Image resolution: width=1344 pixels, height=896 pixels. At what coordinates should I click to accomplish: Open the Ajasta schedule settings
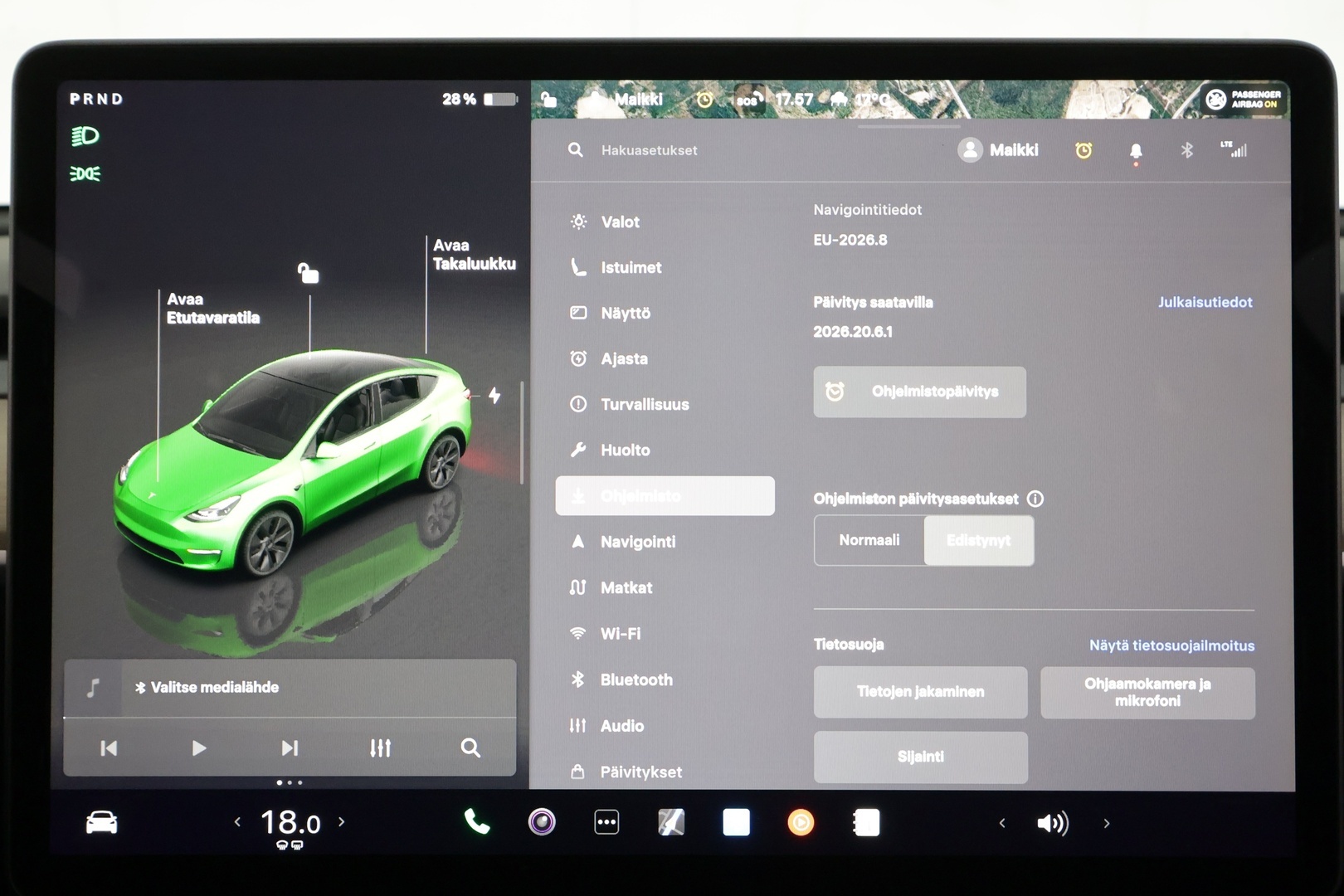coord(610,358)
